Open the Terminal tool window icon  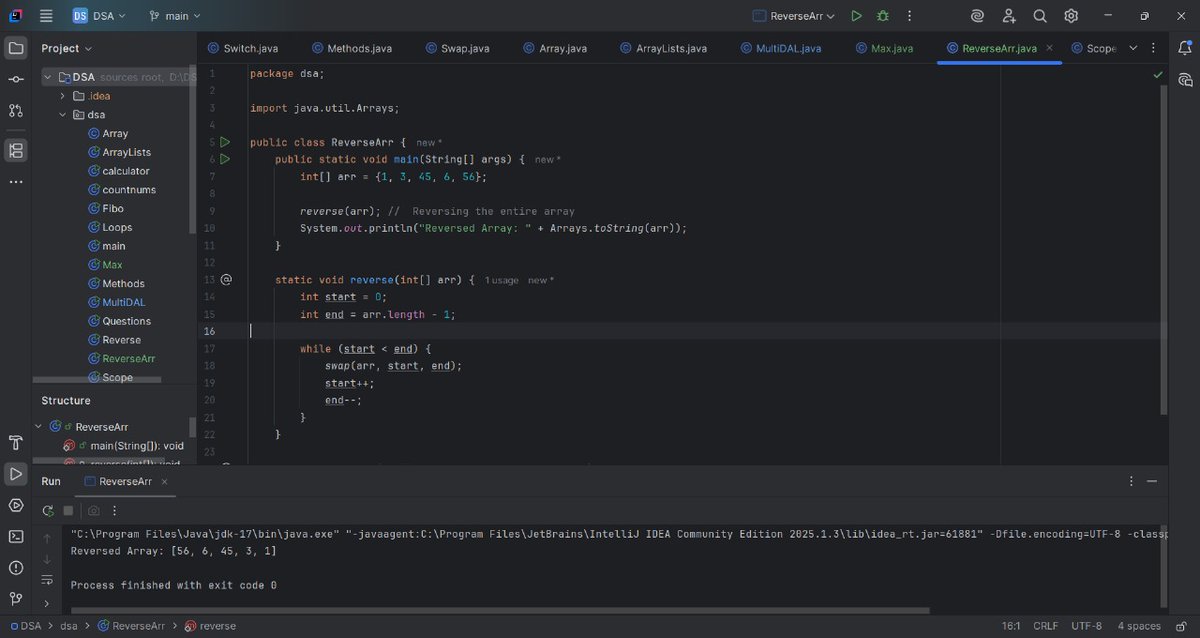tap(16, 536)
